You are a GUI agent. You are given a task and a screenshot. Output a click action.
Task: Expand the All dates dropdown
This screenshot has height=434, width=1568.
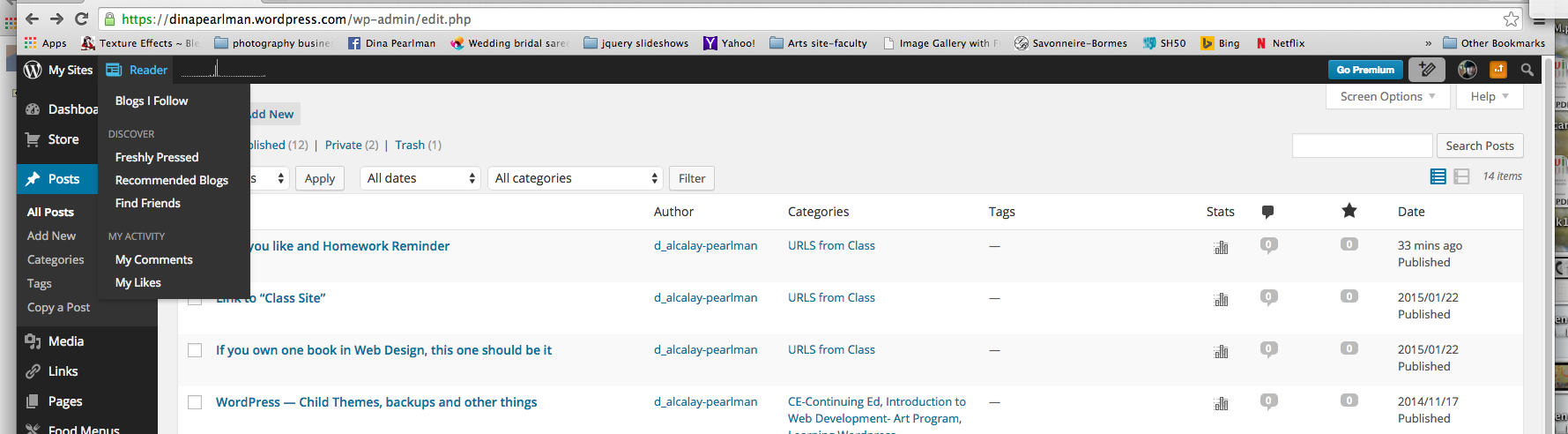(x=420, y=178)
